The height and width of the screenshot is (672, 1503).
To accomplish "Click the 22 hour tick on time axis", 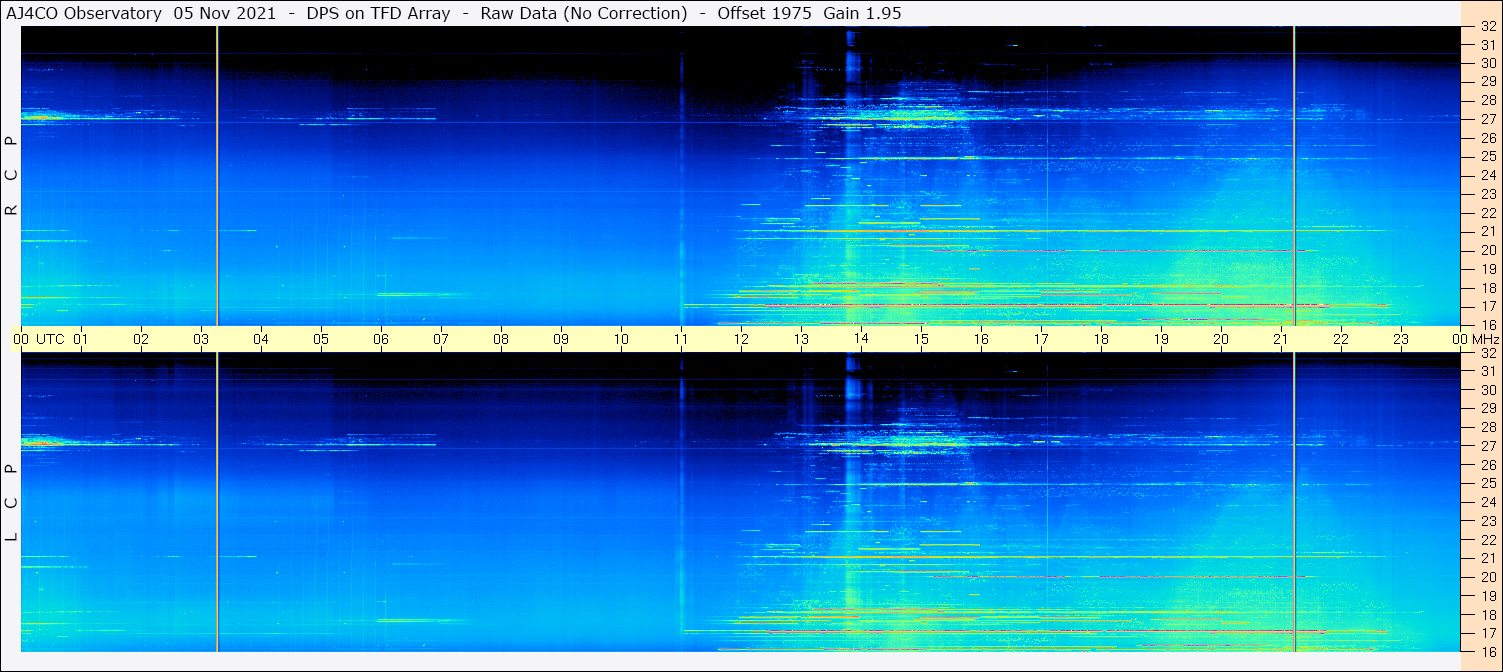I will [x=1341, y=339].
